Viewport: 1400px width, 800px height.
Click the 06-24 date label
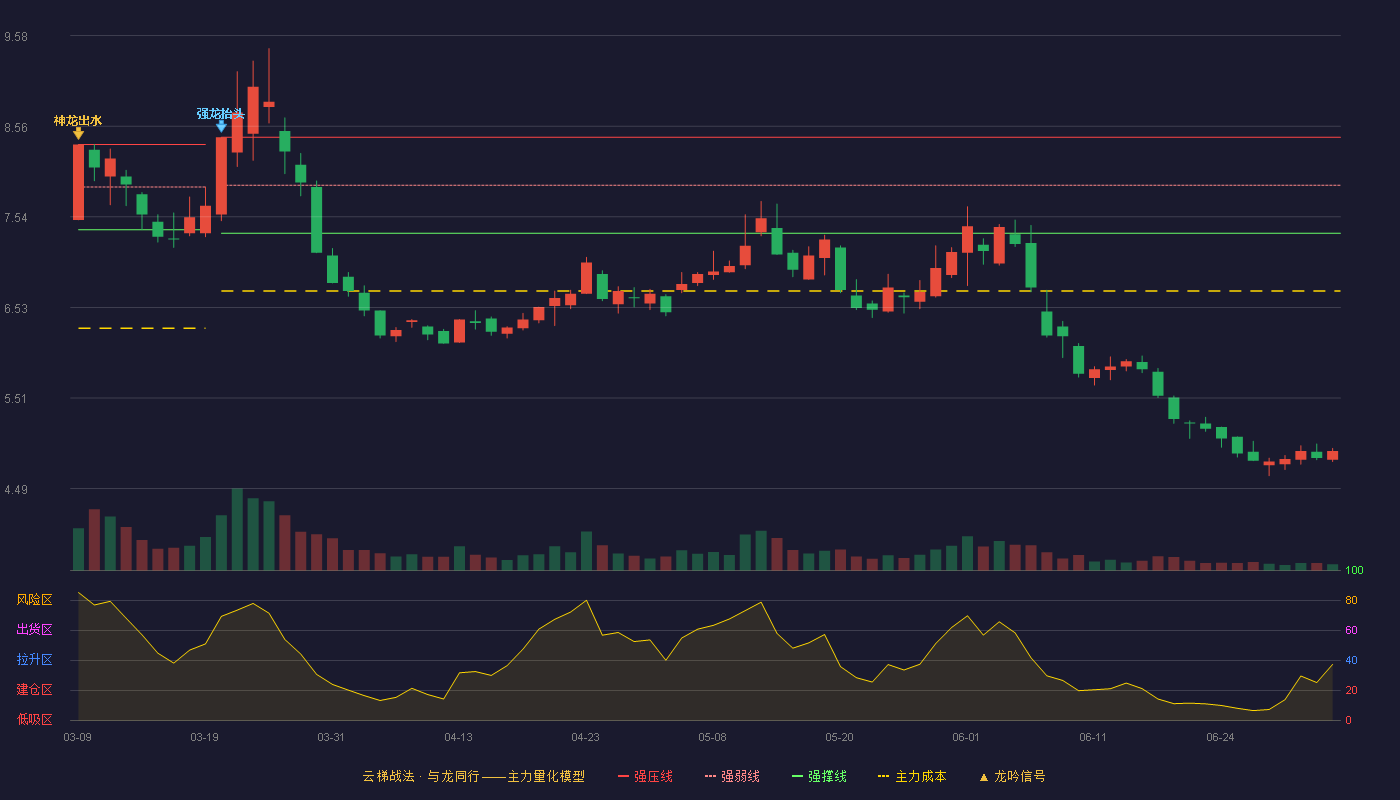point(1220,737)
